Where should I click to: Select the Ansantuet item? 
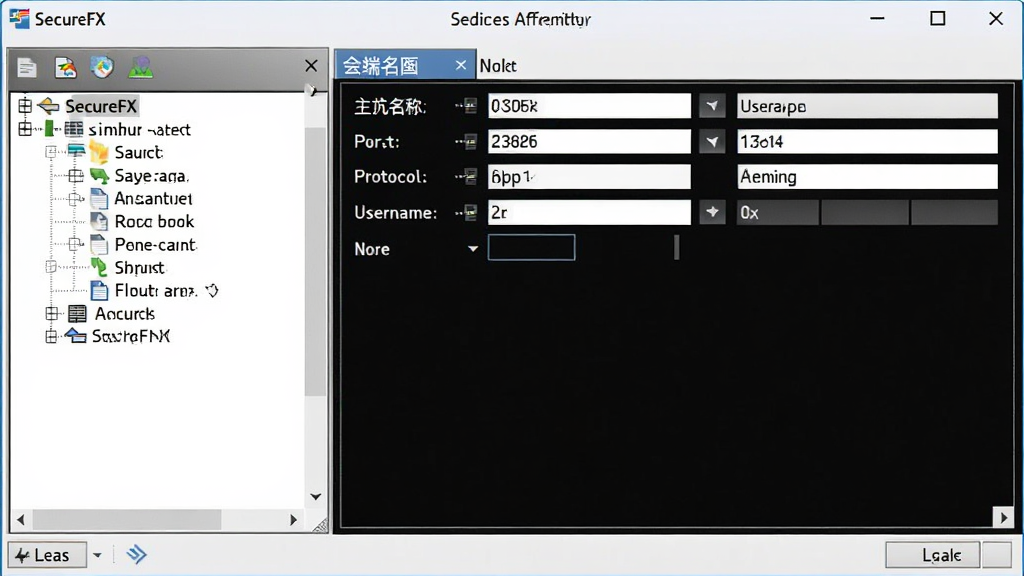point(153,199)
